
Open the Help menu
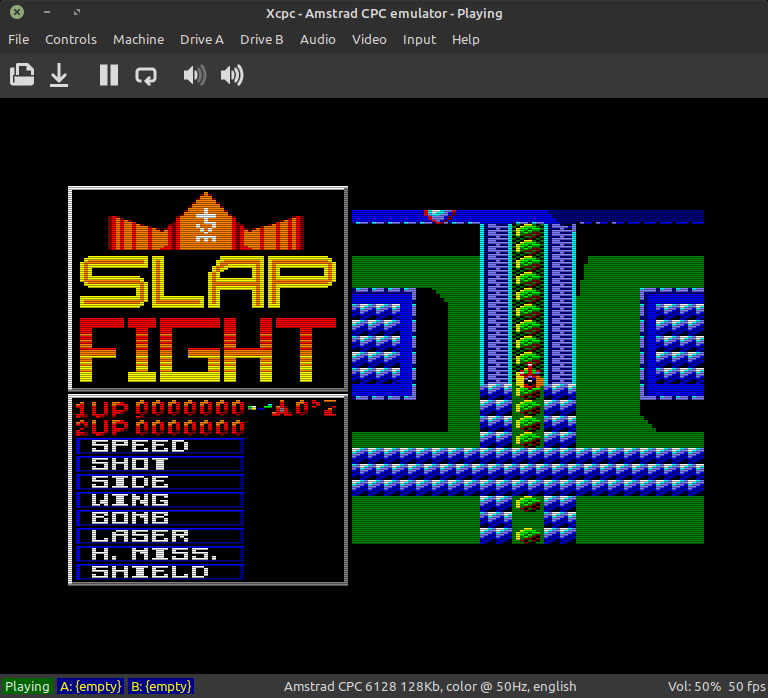pos(465,40)
